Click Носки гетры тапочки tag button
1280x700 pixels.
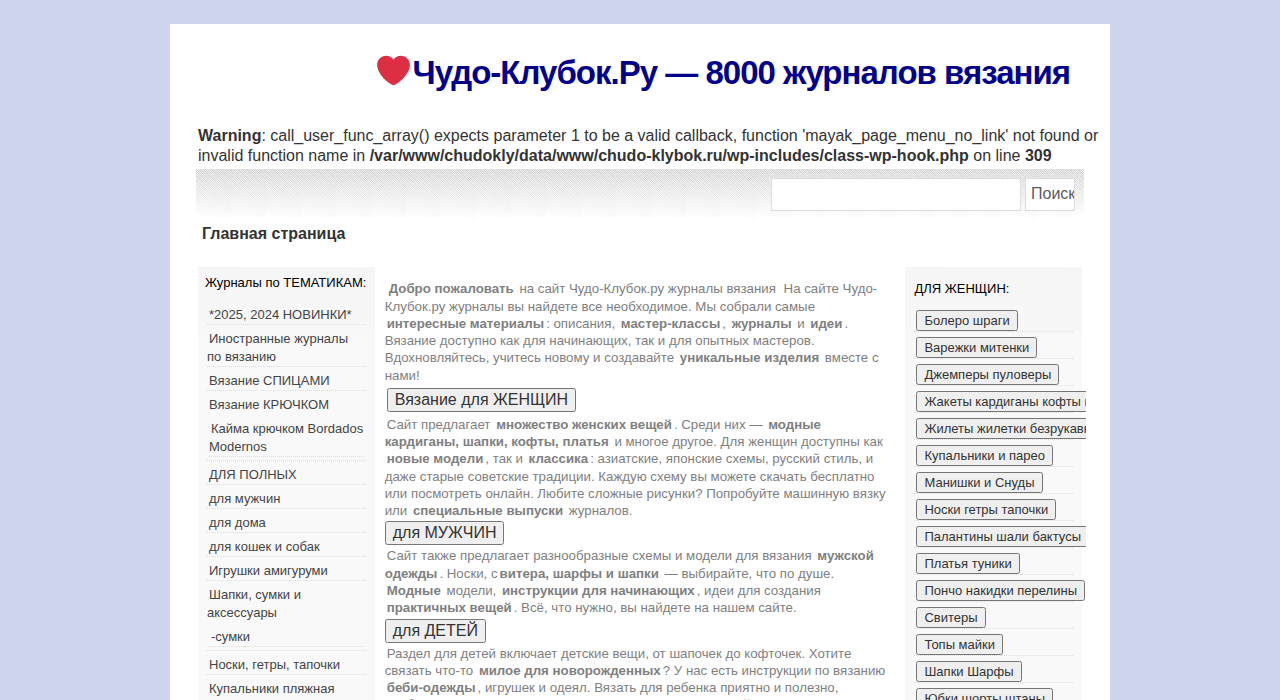click(986, 509)
